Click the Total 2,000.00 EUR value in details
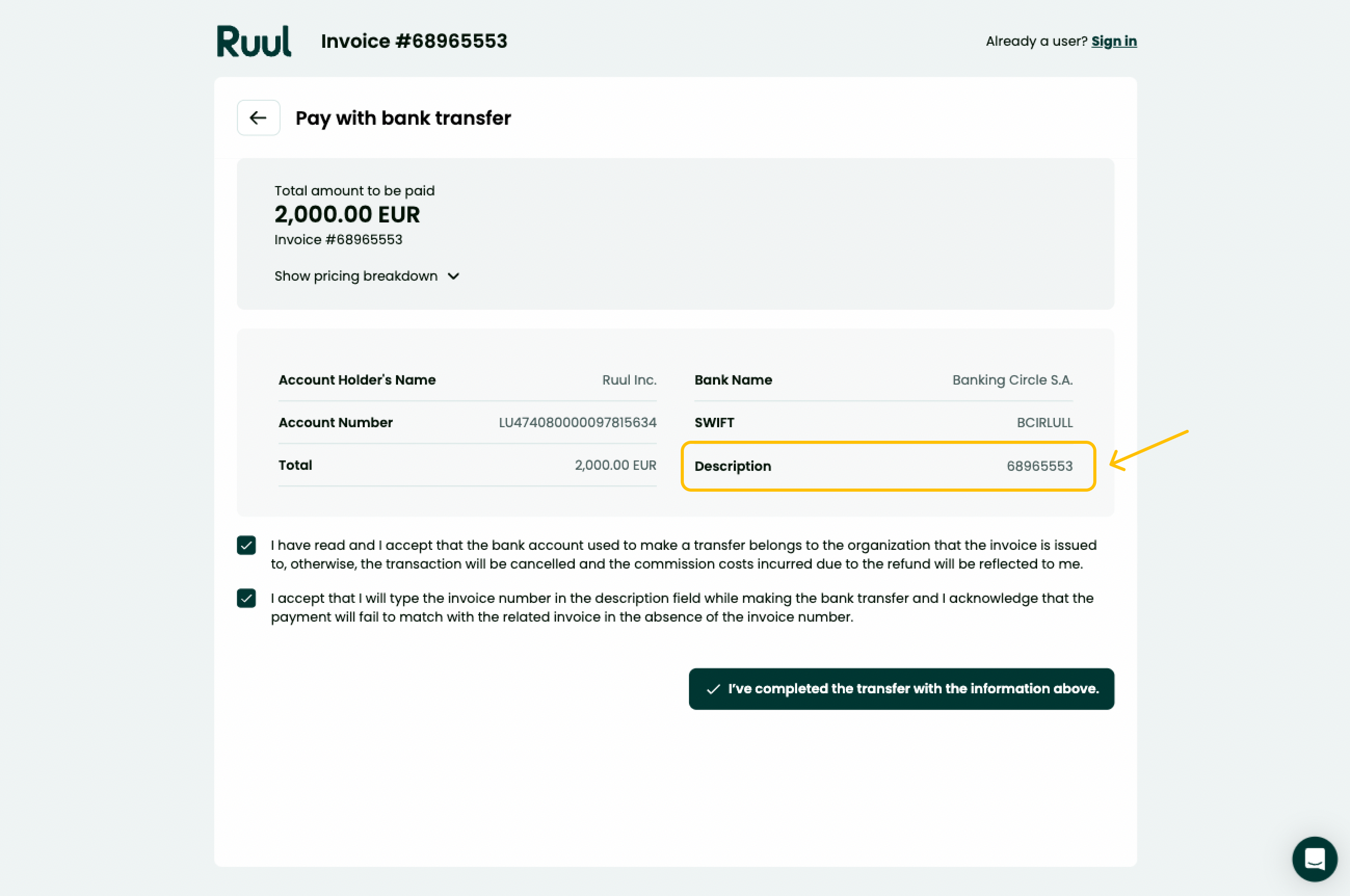The height and width of the screenshot is (896, 1350). click(616, 465)
